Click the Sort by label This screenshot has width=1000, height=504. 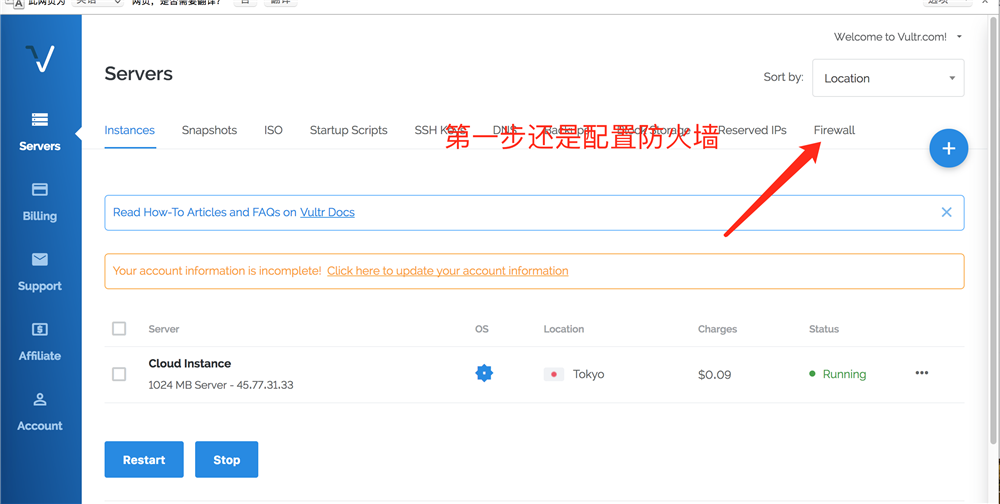point(783,77)
